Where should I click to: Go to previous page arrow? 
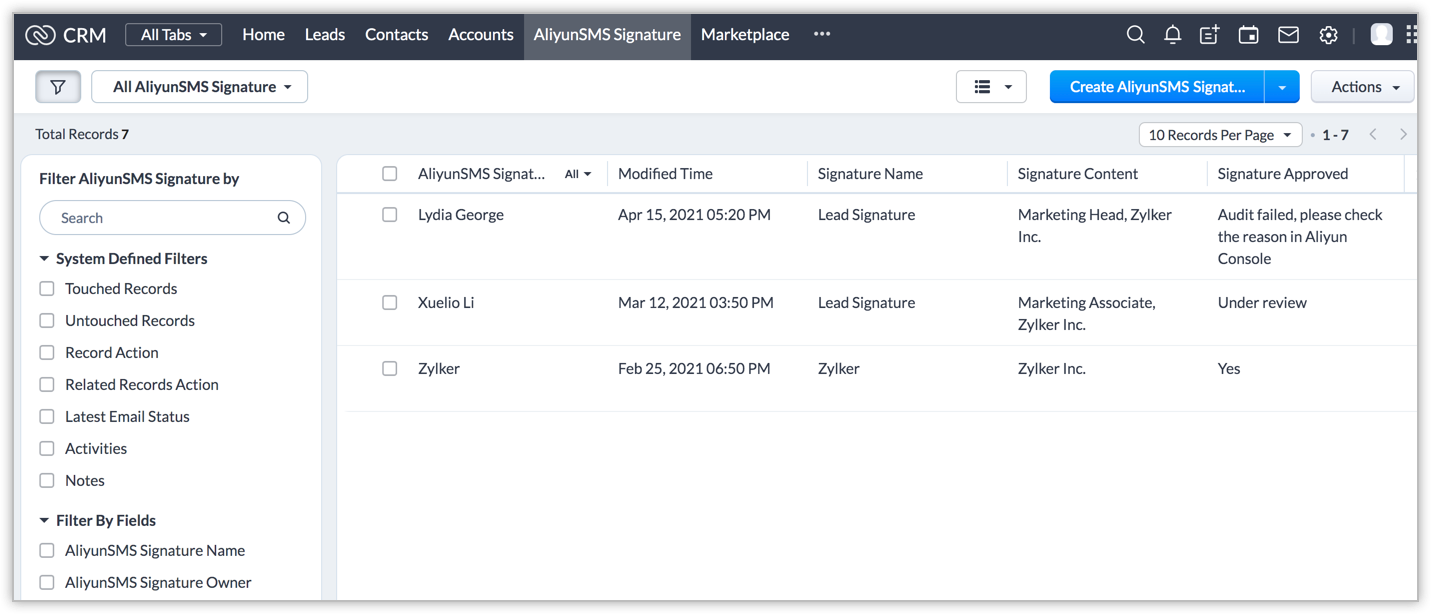click(x=1373, y=134)
